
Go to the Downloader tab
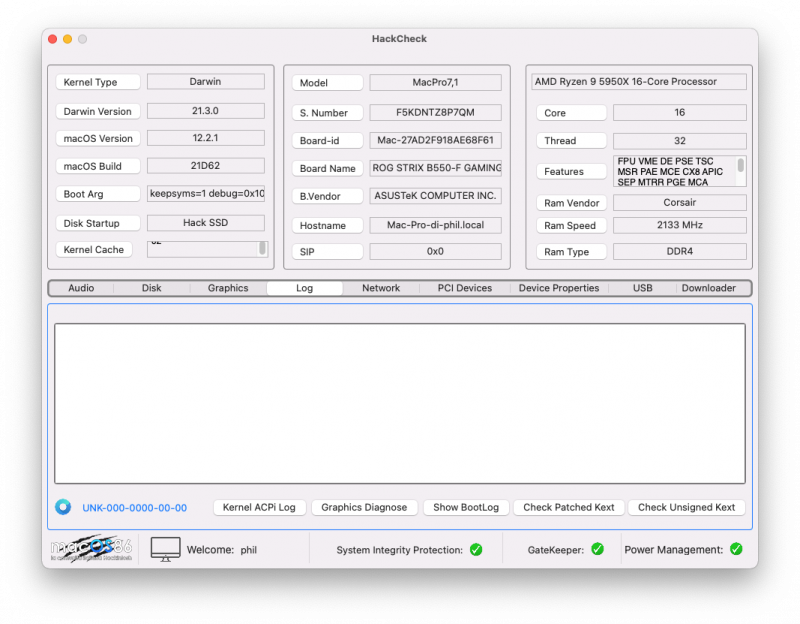tap(708, 288)
